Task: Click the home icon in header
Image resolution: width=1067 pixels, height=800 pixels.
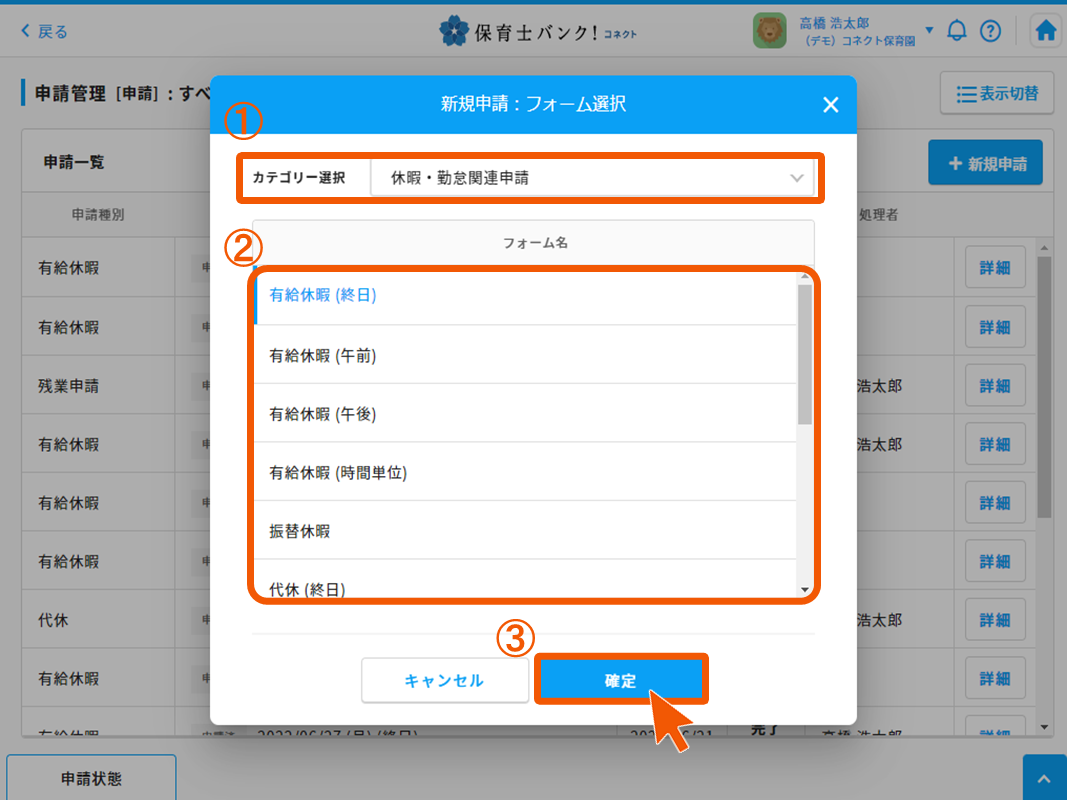Action: (x=1045, y=31)
